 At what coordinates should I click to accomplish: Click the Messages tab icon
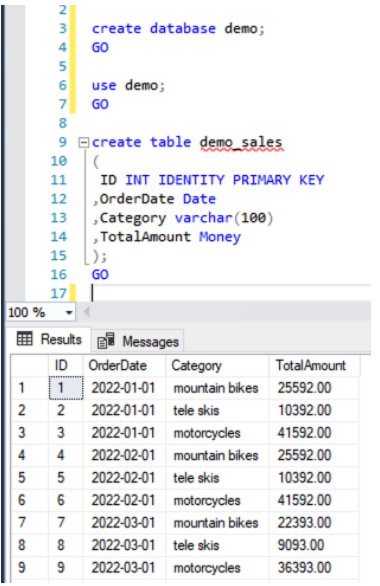[x=106, y=340]
